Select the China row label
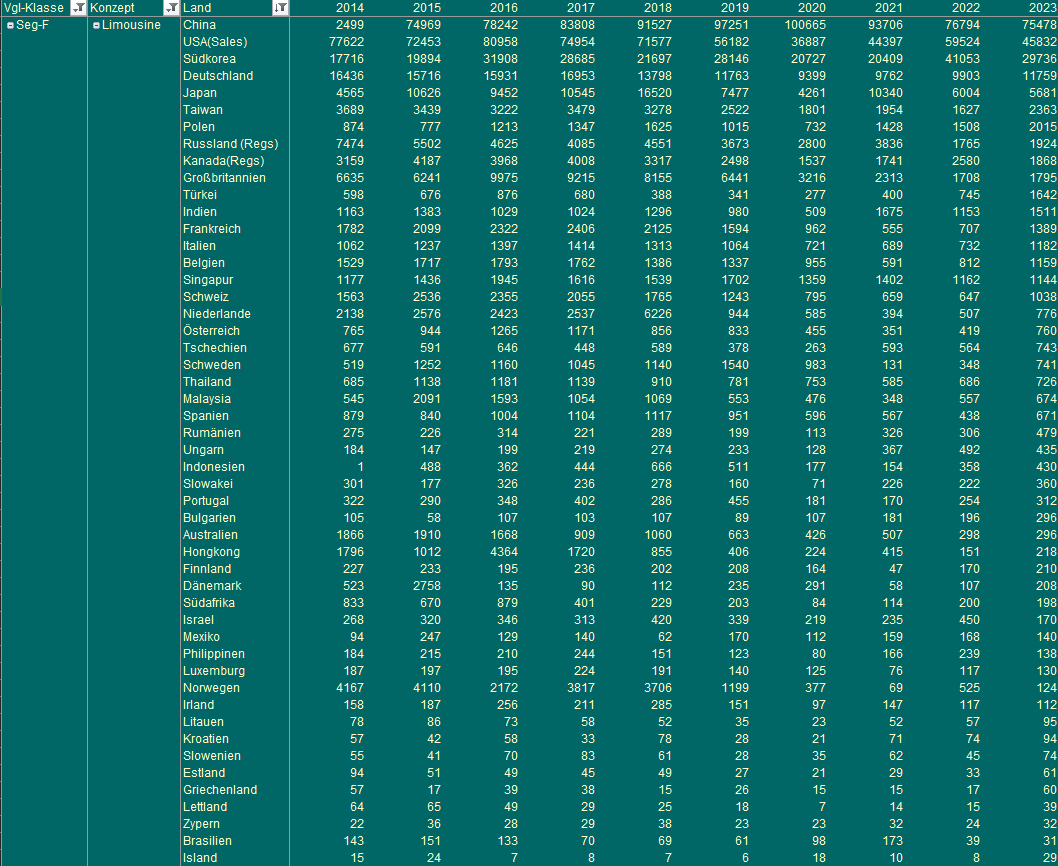Viewport: 1058px width, 866px height. (x=199, y=25)
